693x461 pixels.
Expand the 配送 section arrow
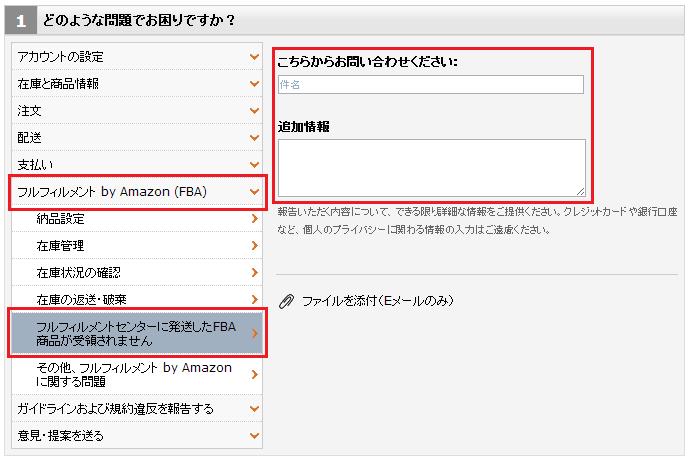(255, 138)
